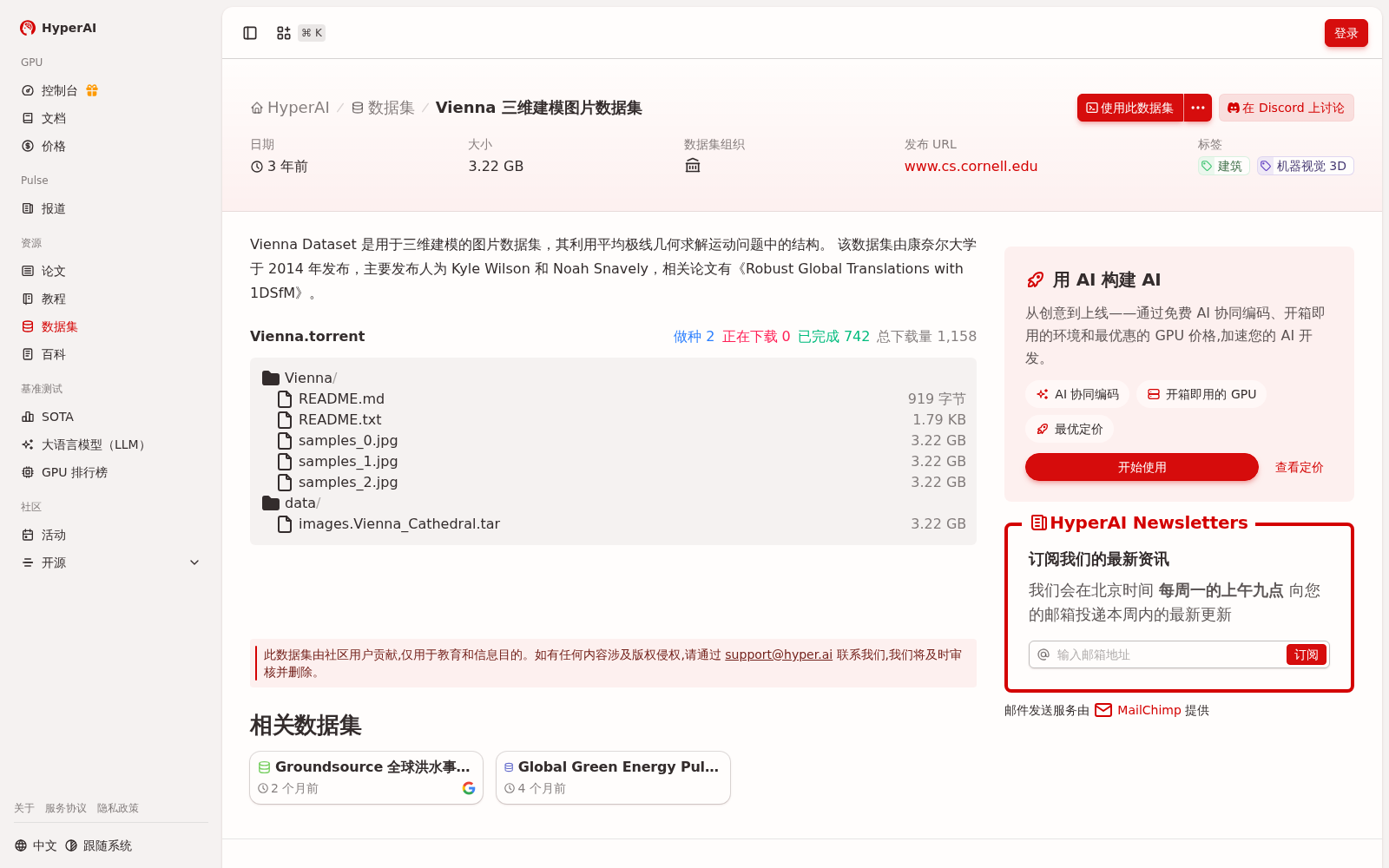The image size is (1389, 868).
Task: Click AI 协同编码 chip
Action: (x=1077, y=394)
